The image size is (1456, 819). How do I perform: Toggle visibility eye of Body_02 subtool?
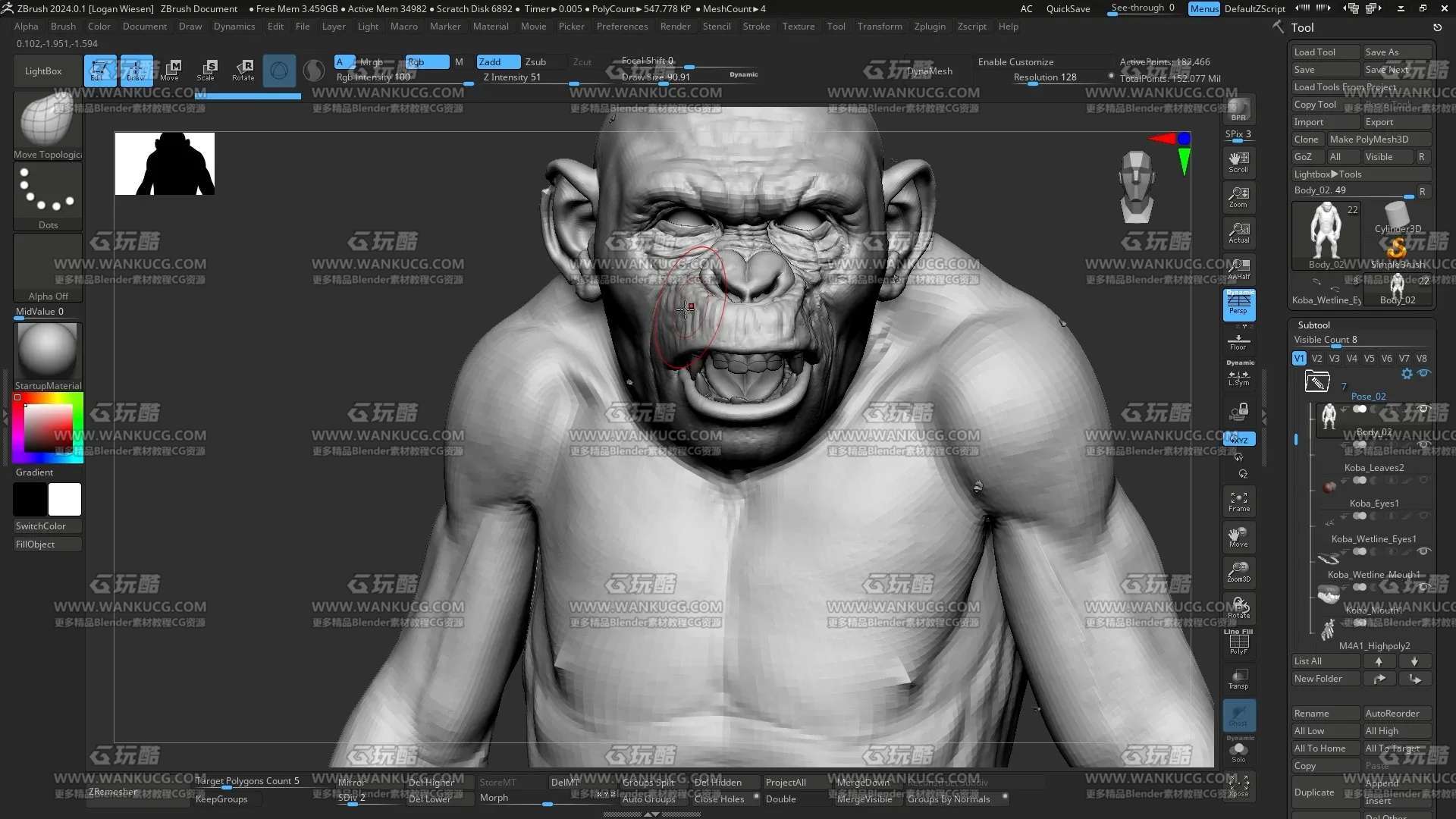[1423, 409]
